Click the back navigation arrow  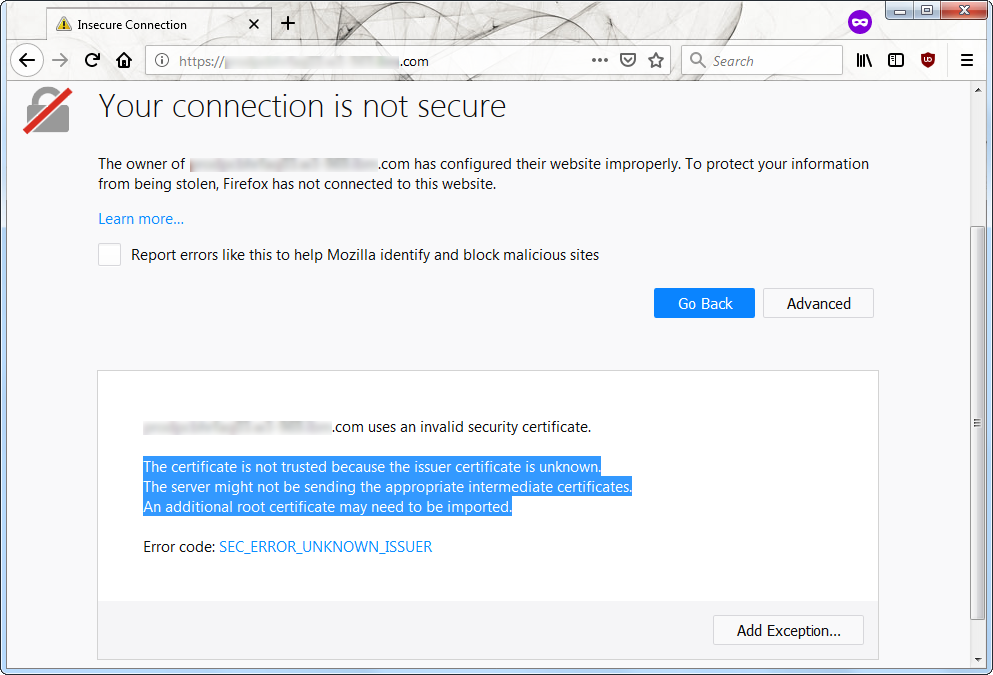coord(27,60)
